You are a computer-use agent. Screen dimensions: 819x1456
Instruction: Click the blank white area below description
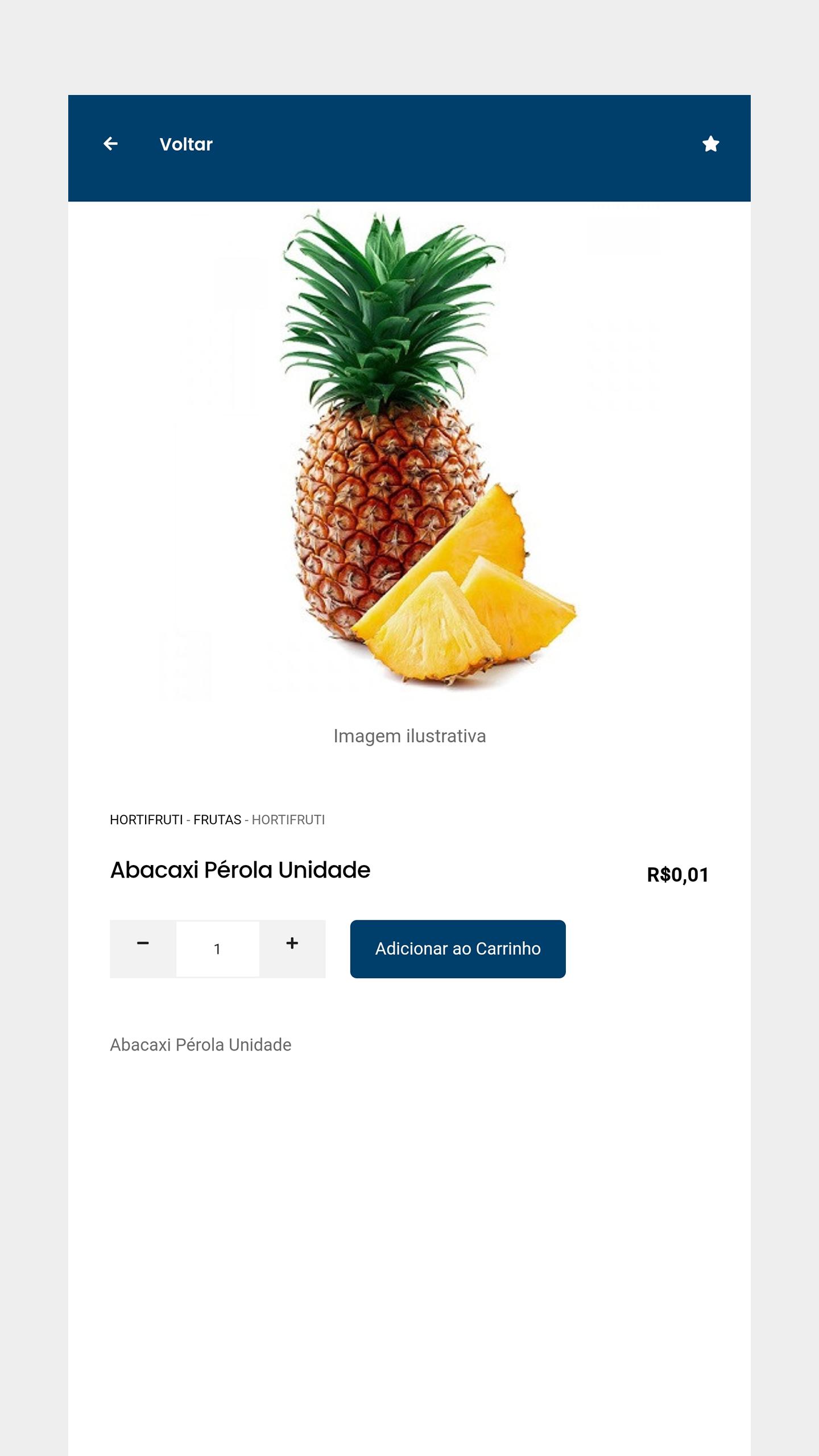(409, 1251)
